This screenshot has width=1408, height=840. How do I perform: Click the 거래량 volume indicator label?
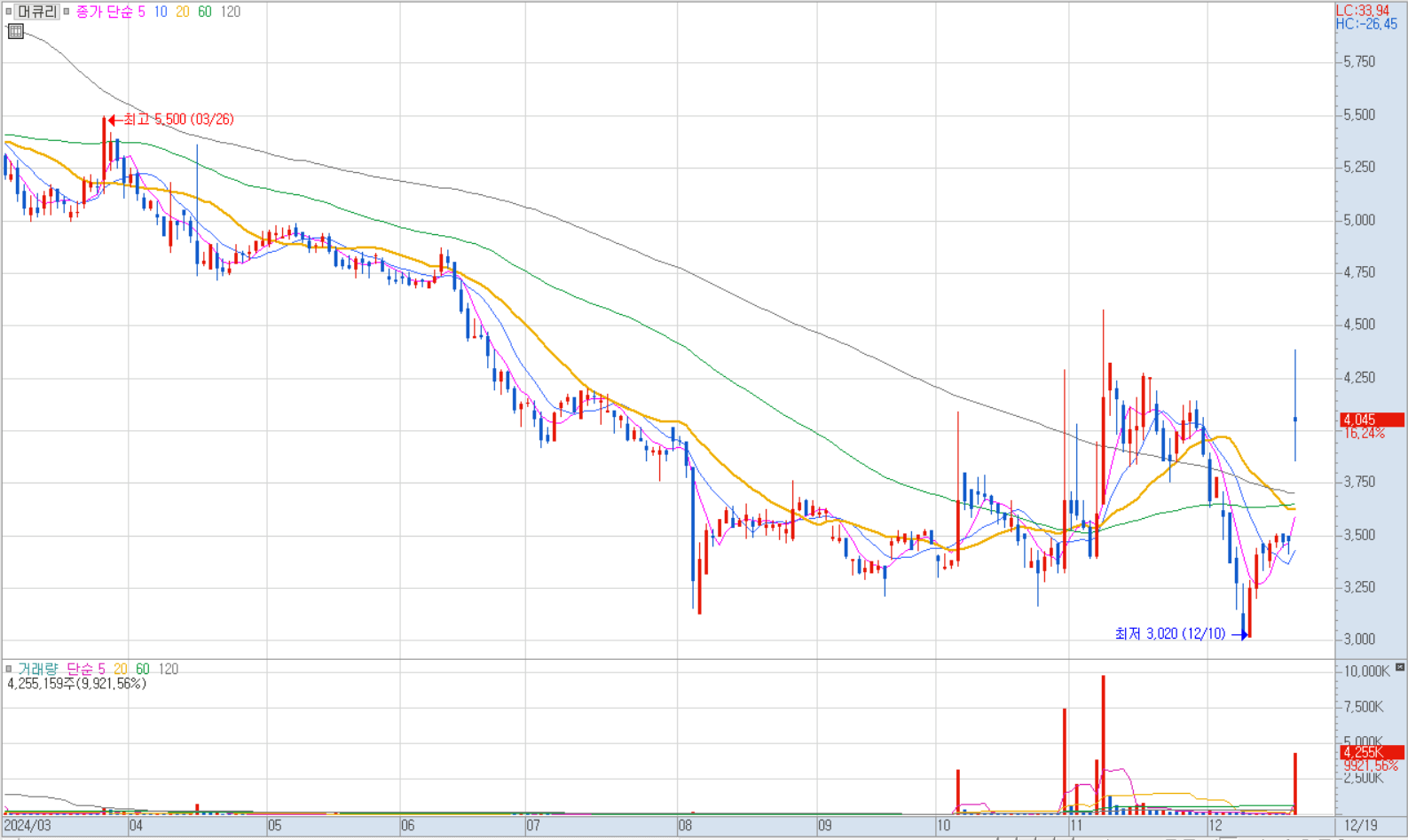[39, 669]
